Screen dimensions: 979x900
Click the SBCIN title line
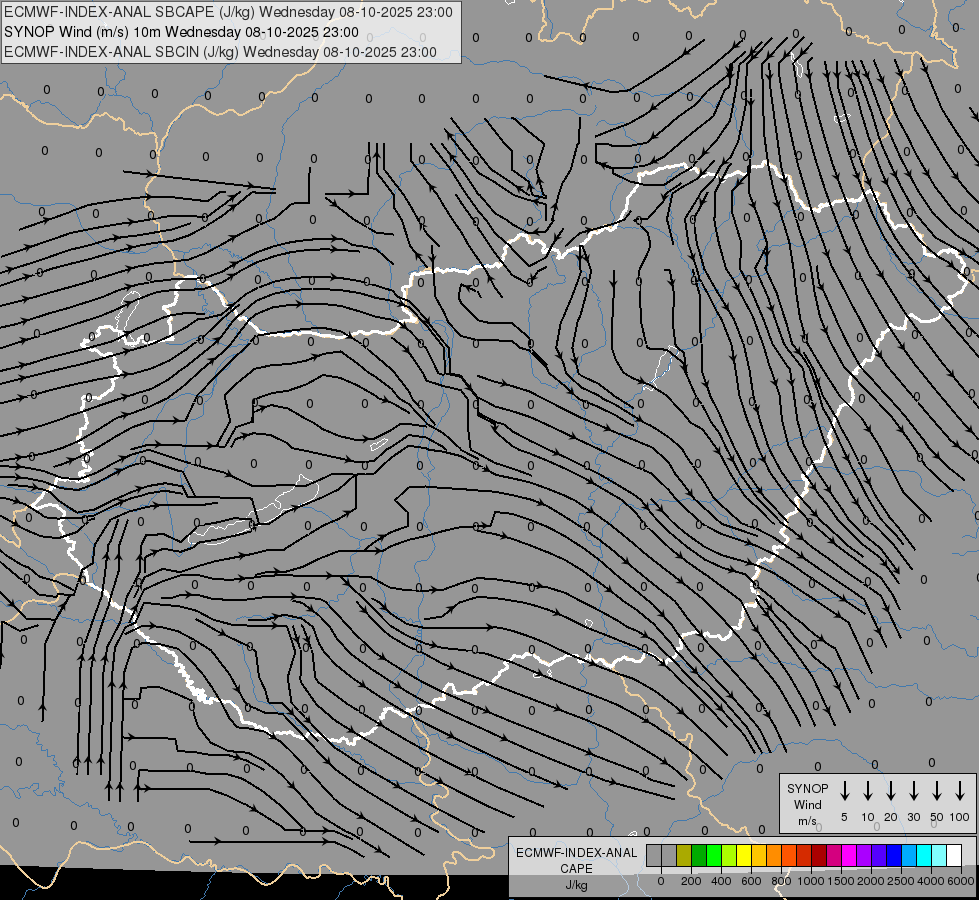(x=220, y=51)
